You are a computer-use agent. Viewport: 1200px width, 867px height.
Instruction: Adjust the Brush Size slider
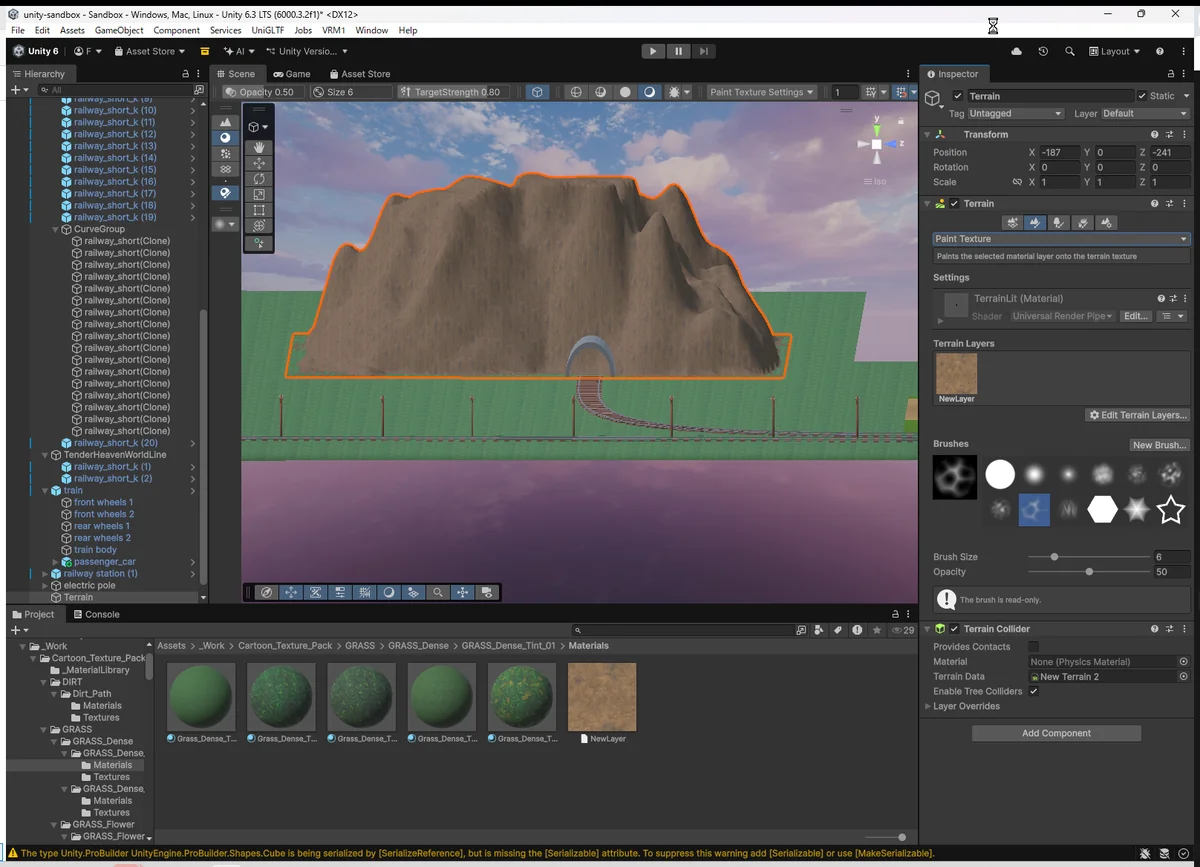[x=1054, y=557]
